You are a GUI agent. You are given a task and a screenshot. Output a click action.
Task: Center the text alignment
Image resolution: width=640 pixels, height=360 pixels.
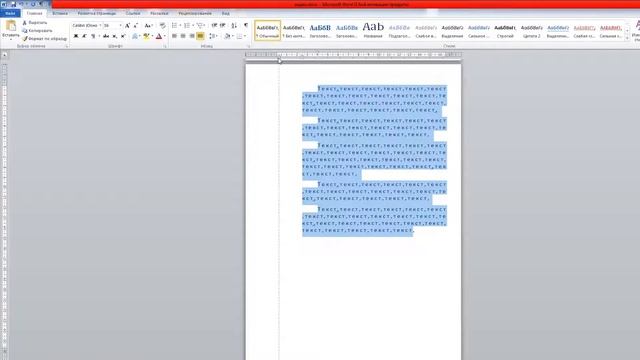(x=183, y=36)
